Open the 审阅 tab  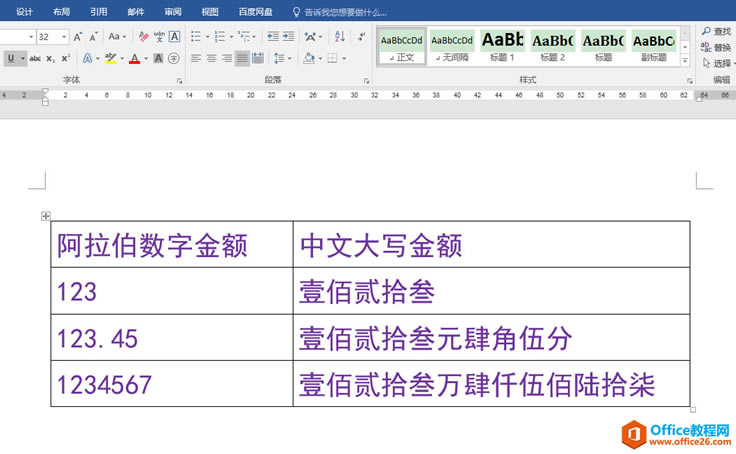tap(173, 12)
